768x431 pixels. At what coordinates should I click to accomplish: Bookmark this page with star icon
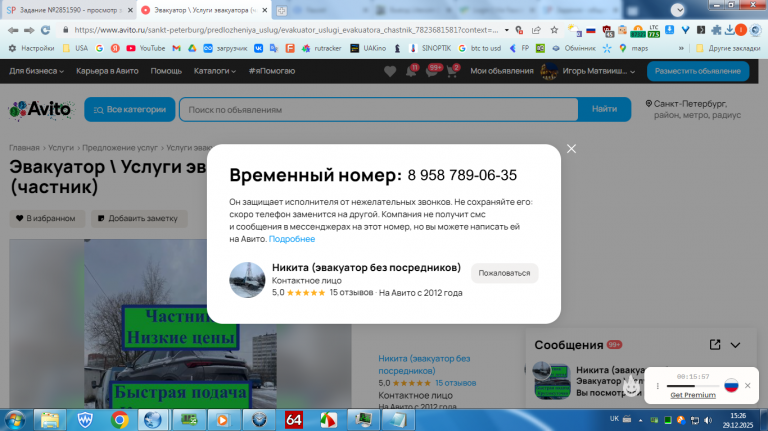554,30
